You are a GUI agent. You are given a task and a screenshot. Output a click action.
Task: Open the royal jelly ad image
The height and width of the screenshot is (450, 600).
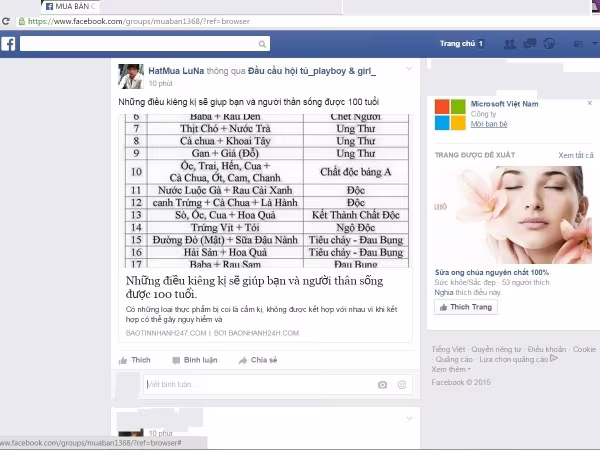point(513,215)
